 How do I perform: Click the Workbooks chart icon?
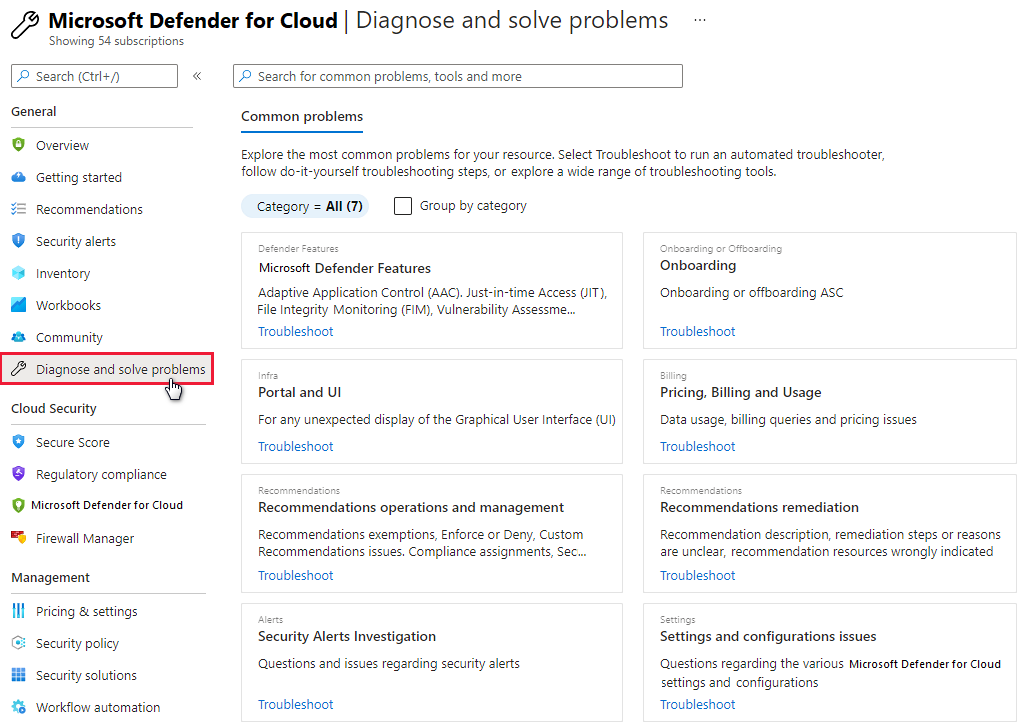click(x=18, y=305)
